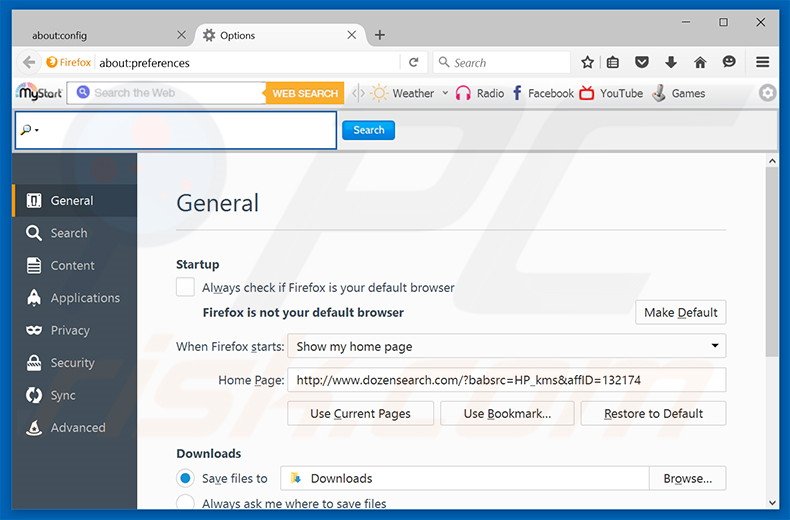
Task: Open the Applications preferences section
Action: pos(75,298)
